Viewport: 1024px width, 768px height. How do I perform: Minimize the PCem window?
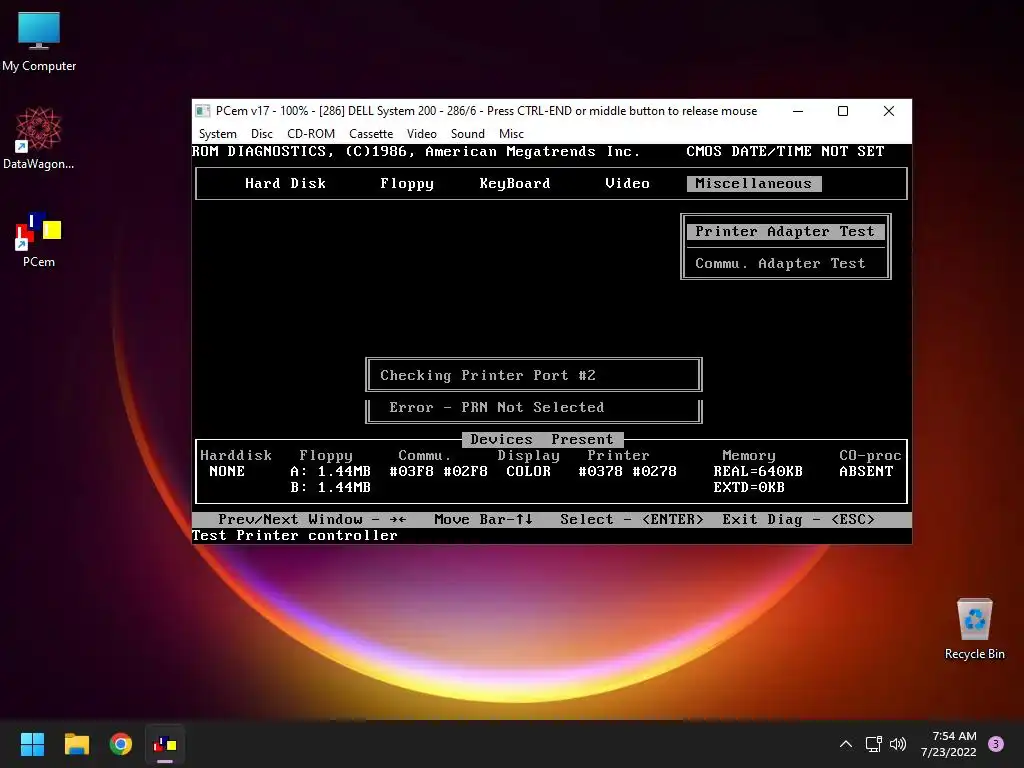[x=798, y=111]
